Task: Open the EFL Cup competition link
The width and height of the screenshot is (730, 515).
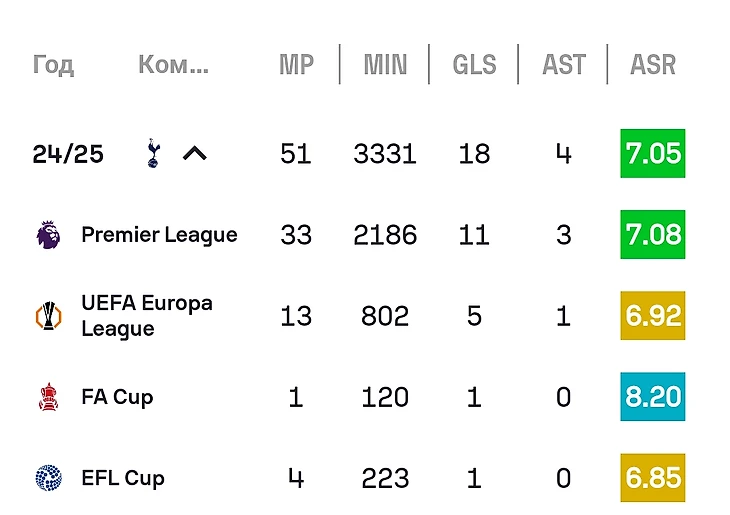Action: pos(123,478)
